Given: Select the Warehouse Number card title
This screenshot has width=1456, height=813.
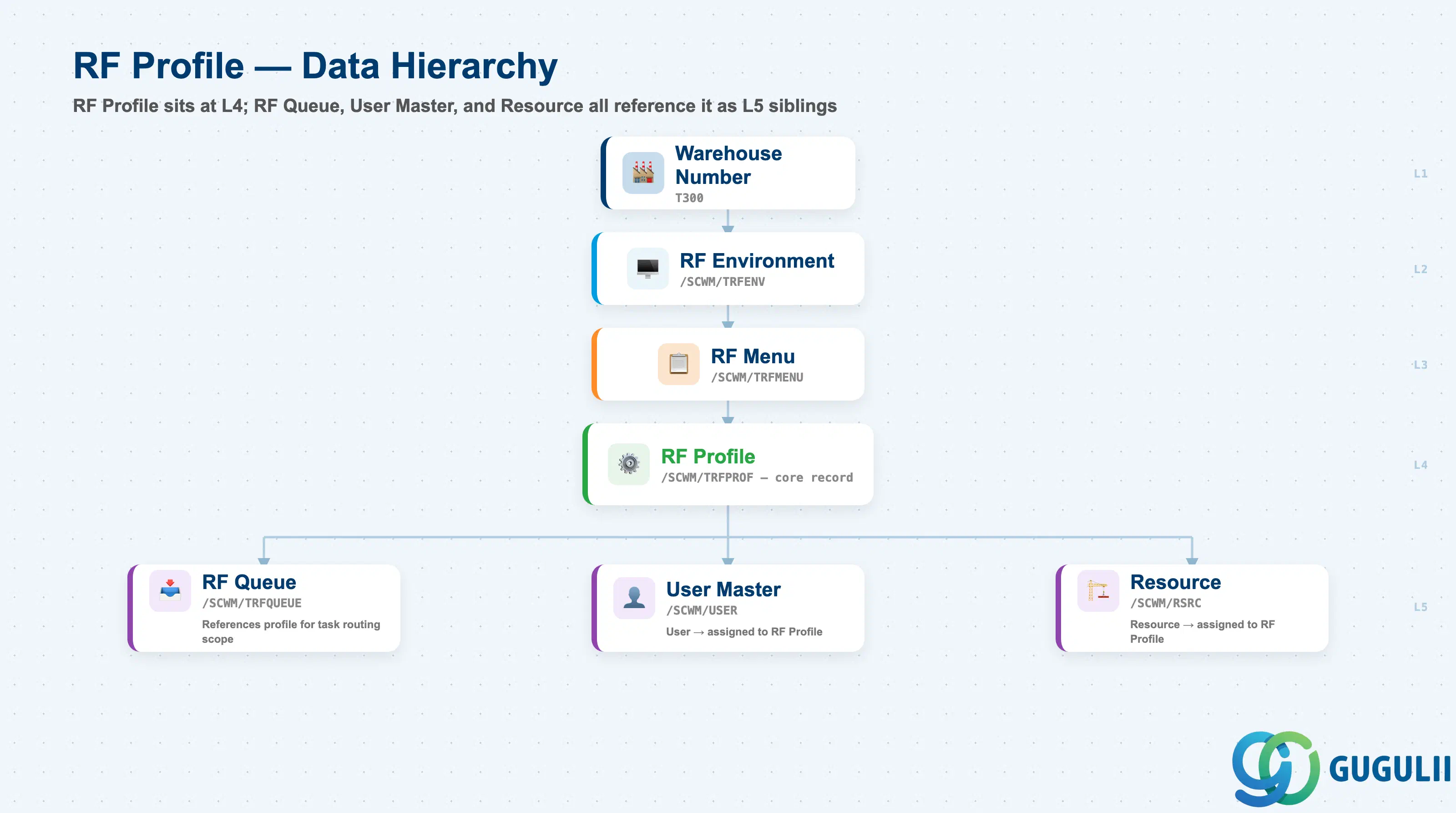Looking at the screenshot, I should coord(728,165).
